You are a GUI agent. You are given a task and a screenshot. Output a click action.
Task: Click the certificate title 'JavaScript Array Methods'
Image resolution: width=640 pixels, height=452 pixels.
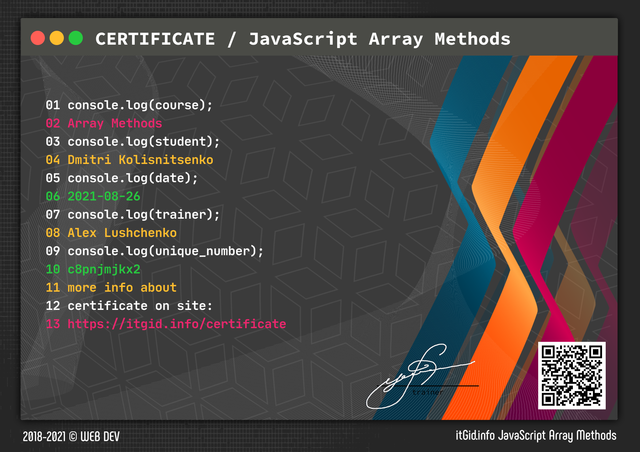pyautogui.click(x=380, y=39)
